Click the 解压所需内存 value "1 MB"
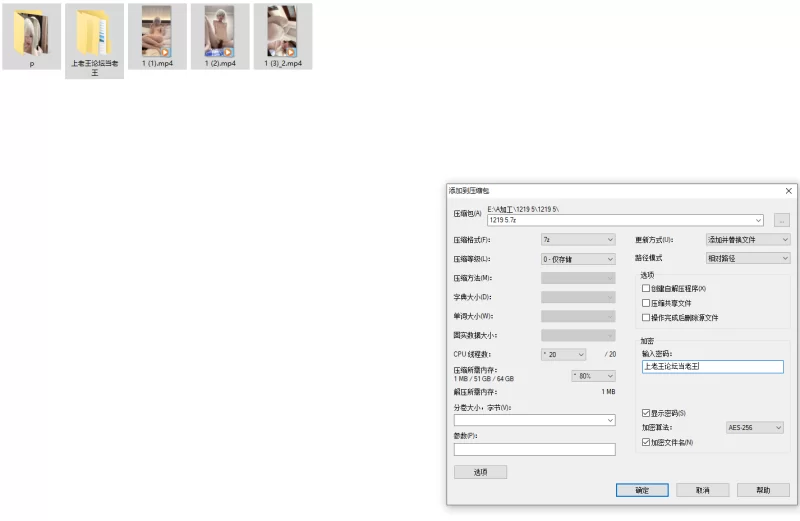Viewport: 800px width, 521px height. click(x=608, y=392)
